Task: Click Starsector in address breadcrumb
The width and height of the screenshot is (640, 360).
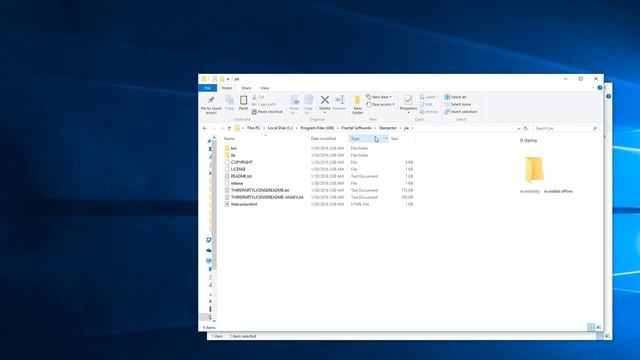Action: tap(388, 128)
